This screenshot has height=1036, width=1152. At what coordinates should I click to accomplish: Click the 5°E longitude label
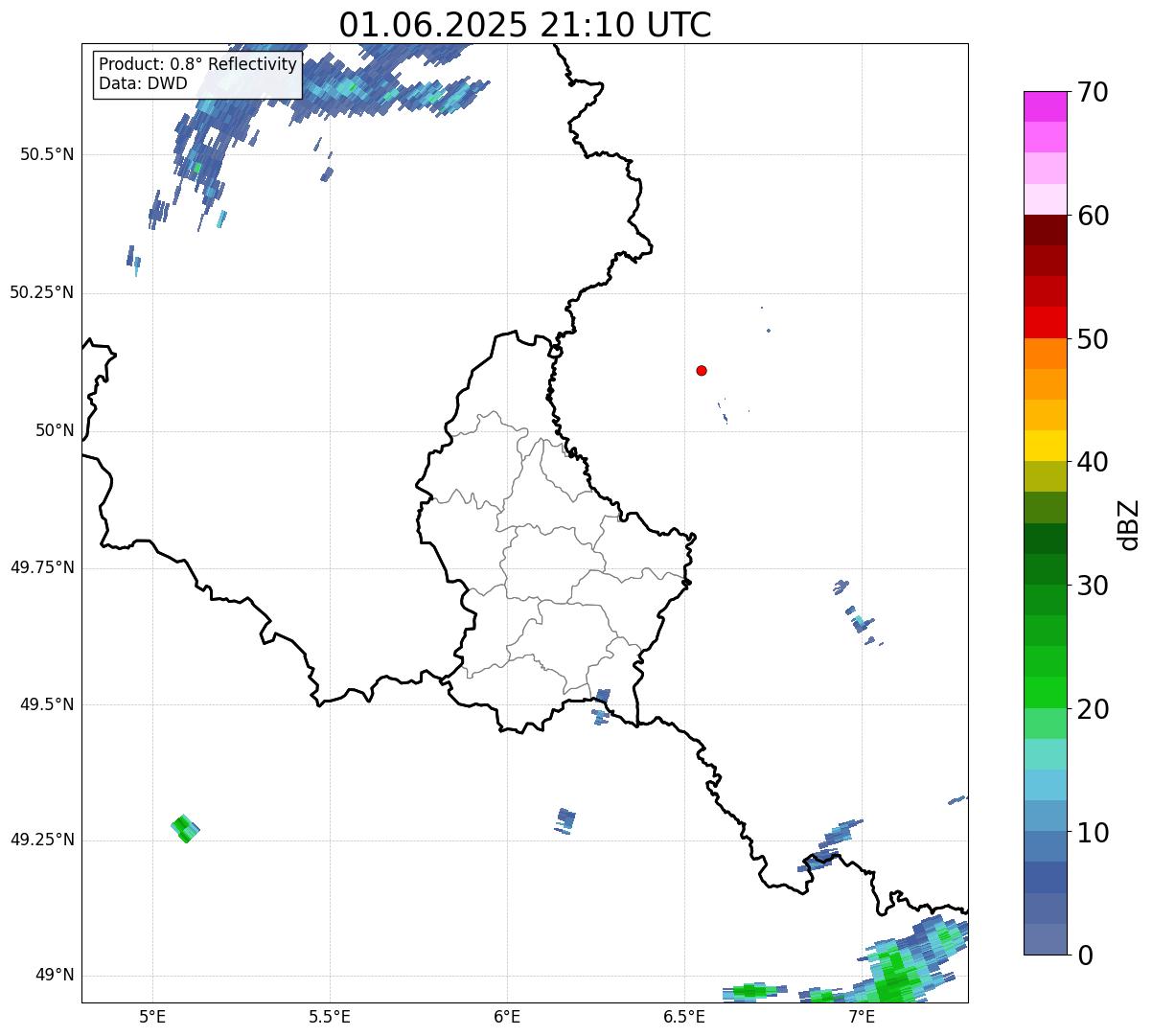pyautogui.click(x=152, y=1016)
